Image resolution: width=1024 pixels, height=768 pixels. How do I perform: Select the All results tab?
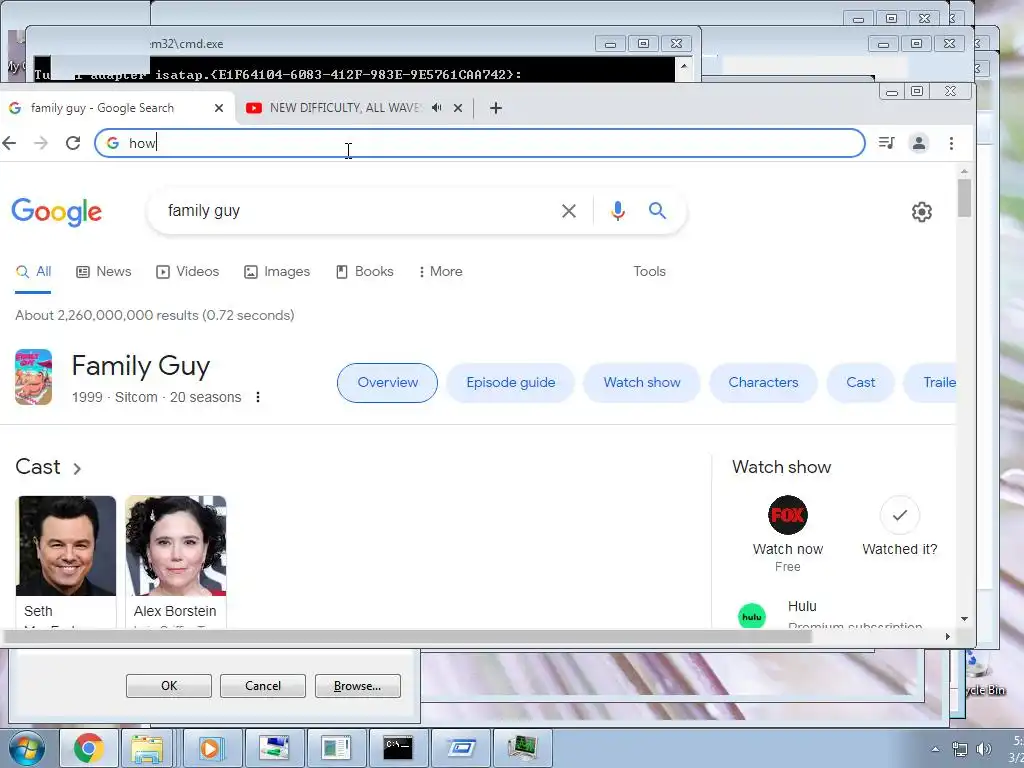[x=33, y=272]
